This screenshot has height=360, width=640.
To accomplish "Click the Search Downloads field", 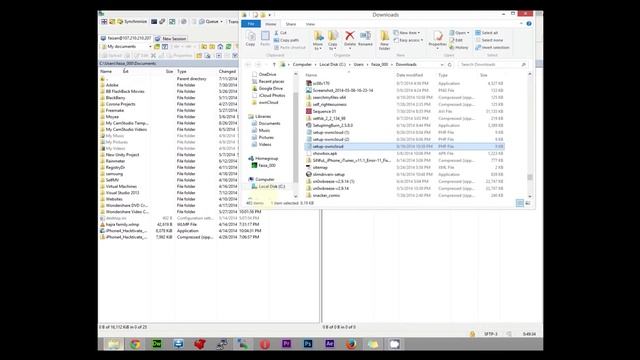I will click(493, 64).
